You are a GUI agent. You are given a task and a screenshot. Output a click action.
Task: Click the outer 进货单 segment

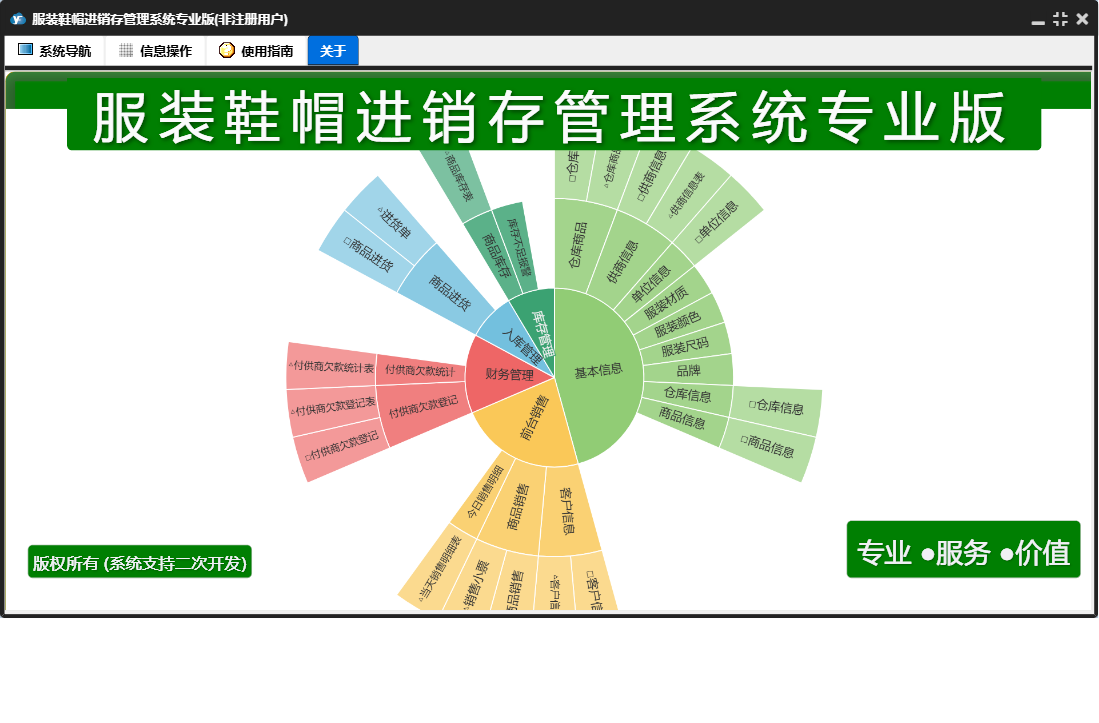(395, 221)
